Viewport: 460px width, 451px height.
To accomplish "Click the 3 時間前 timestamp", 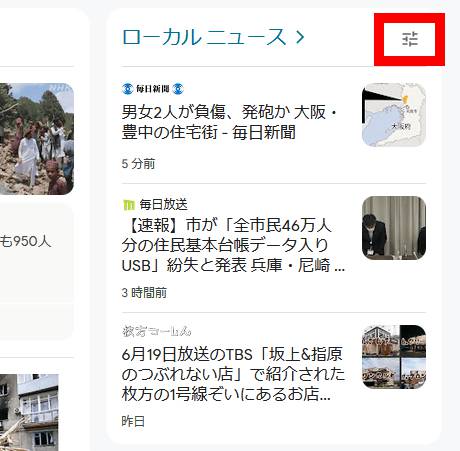I will coord(144,293).
